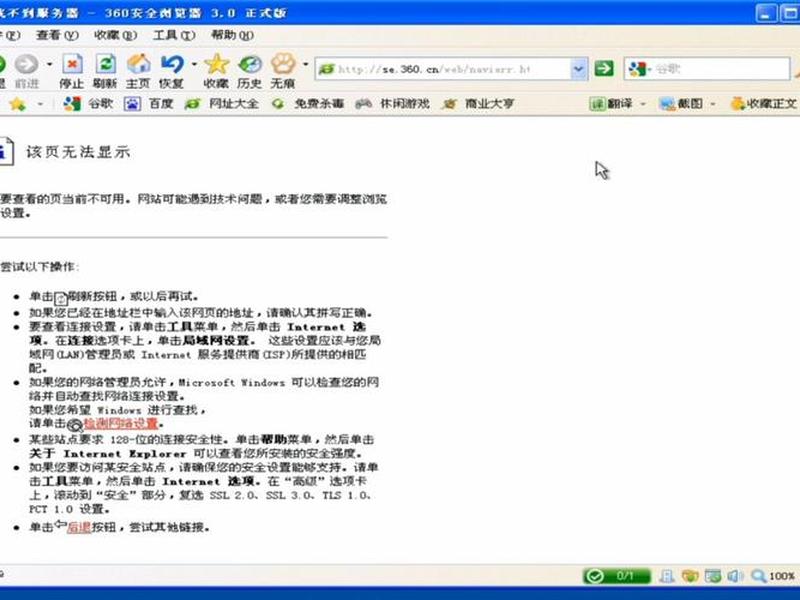This screenshot has height=600, width=800.
Task: Click the inline refresh icon before 刷新按钮
Action: coord(61,298)
